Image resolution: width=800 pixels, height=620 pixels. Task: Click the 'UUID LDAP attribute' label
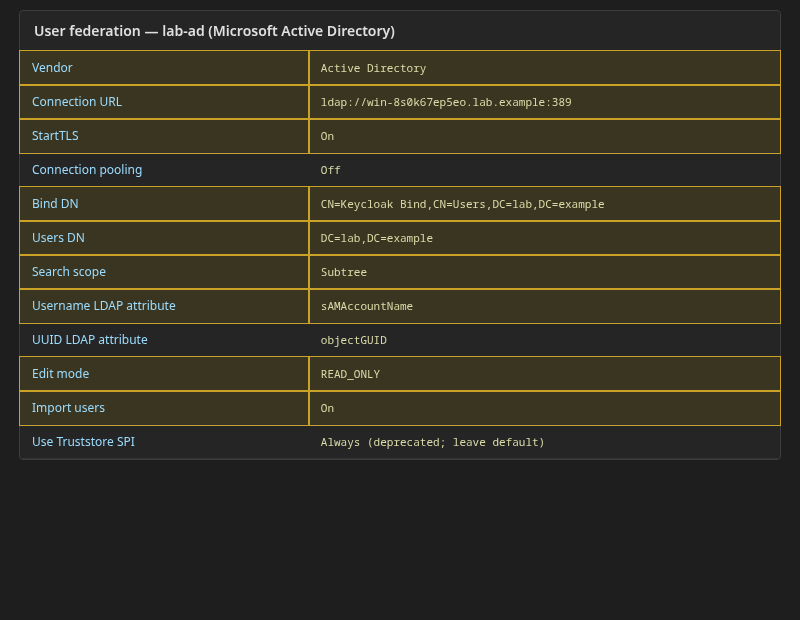pos(90,340)
